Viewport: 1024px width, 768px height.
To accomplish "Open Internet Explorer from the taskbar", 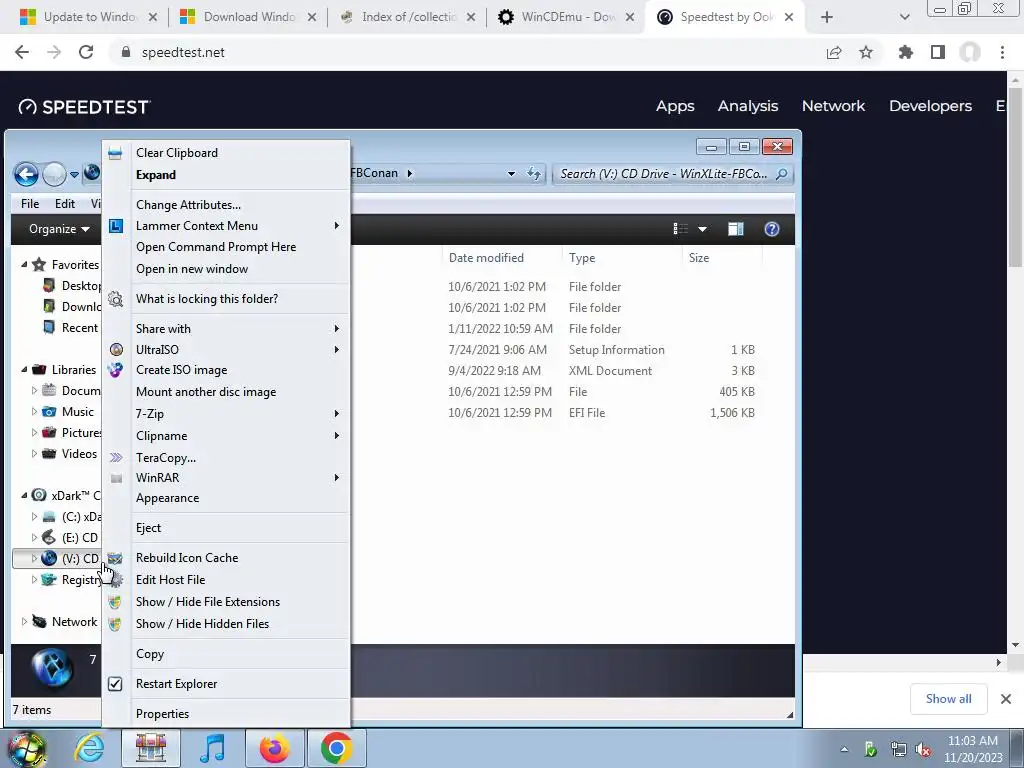I will [89, 748].
